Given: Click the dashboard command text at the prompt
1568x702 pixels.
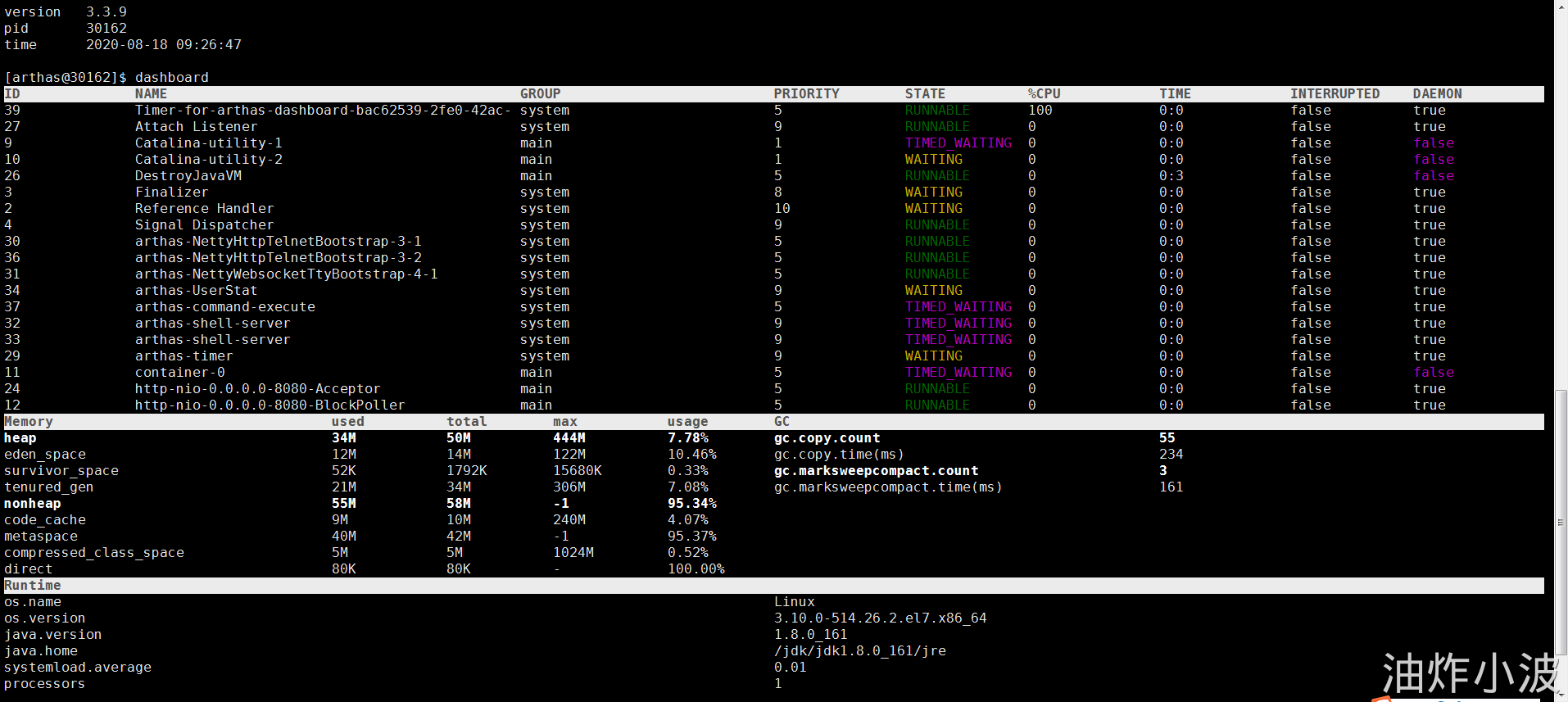Looking at the screenshot, I should (x=172, y=78).
